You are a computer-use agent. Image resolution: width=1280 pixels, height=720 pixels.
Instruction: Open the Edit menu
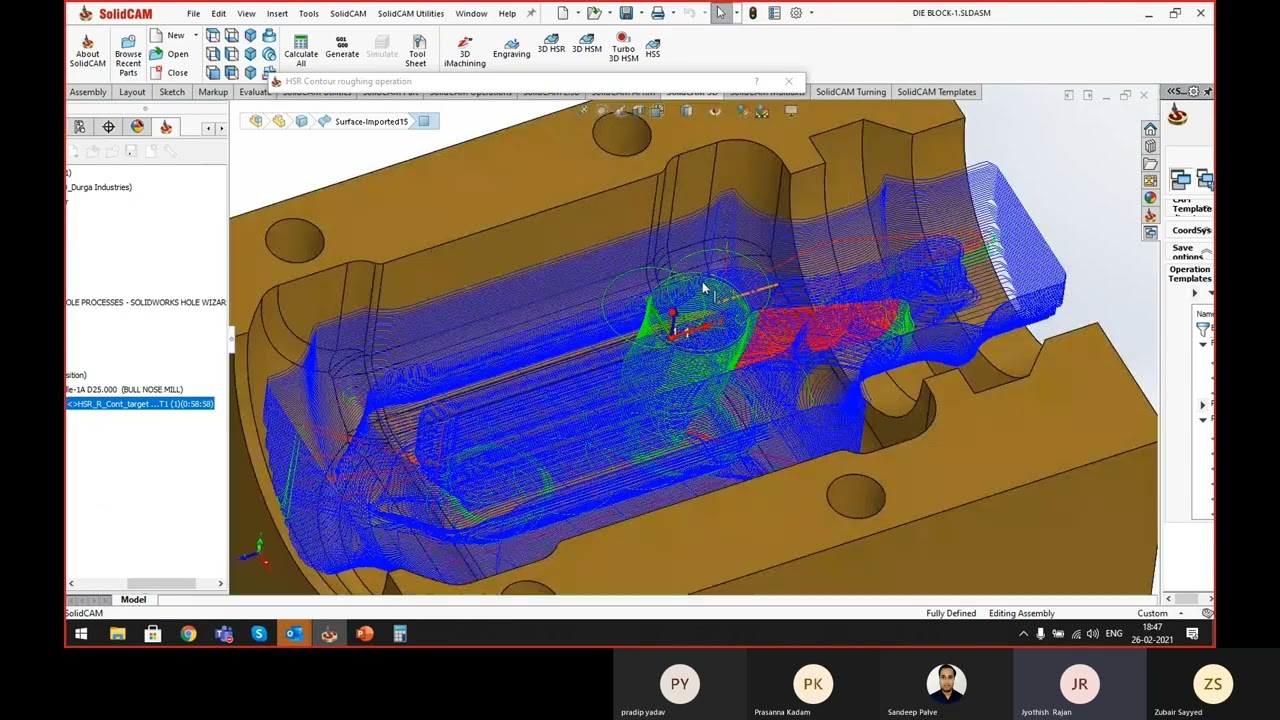coord(218,14)
